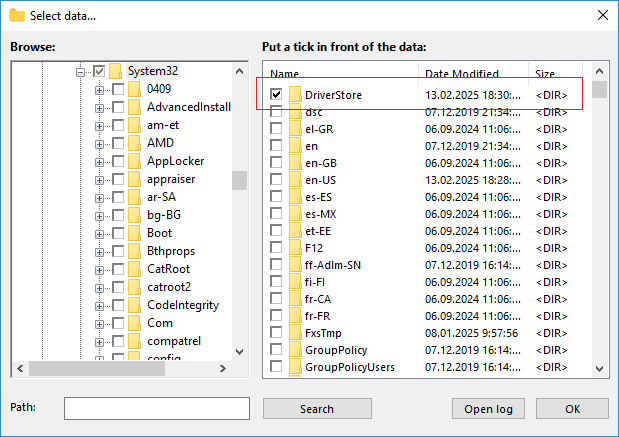Click the en-US folder icon
The height and width of the screenshot is (437, 619).
tap(295, 180)
